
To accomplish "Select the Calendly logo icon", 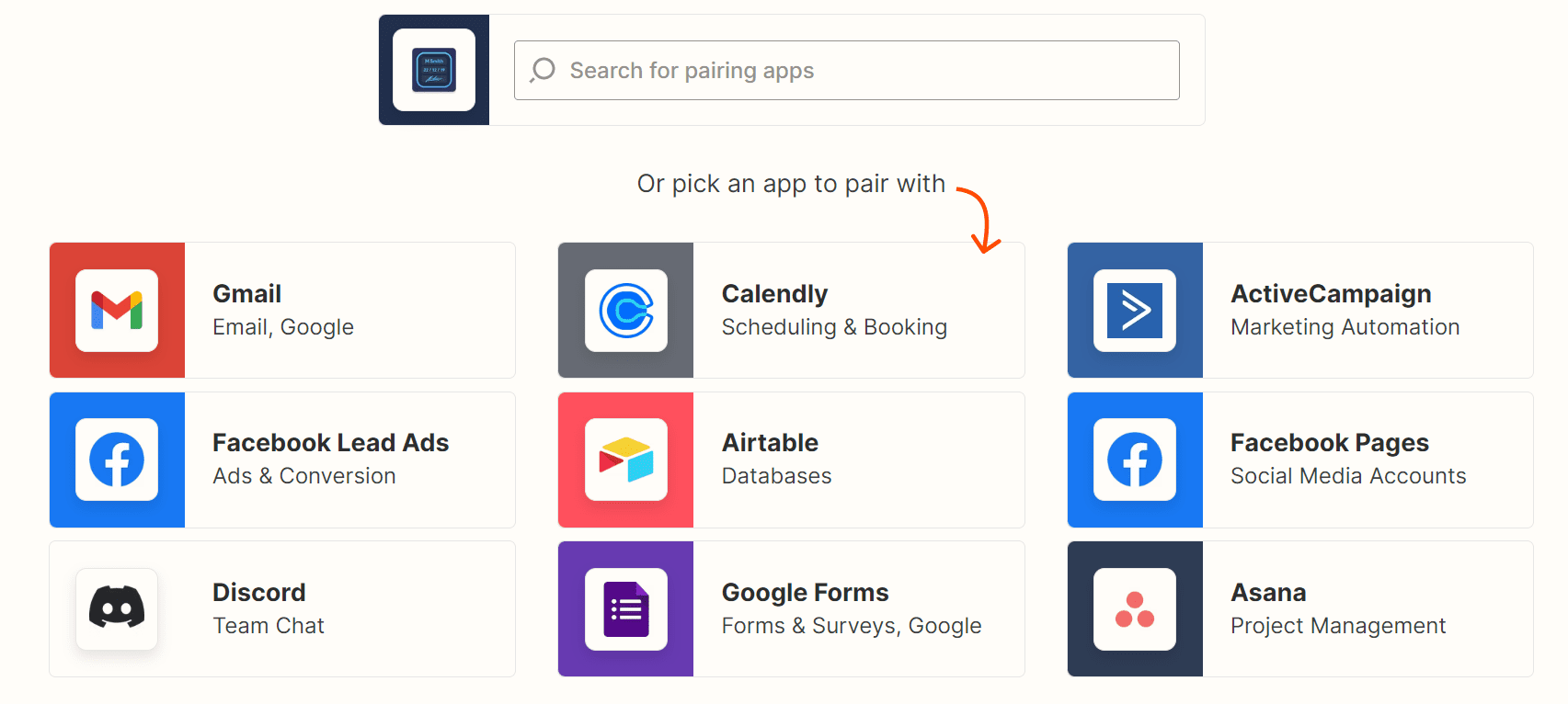I will [626, 311].
